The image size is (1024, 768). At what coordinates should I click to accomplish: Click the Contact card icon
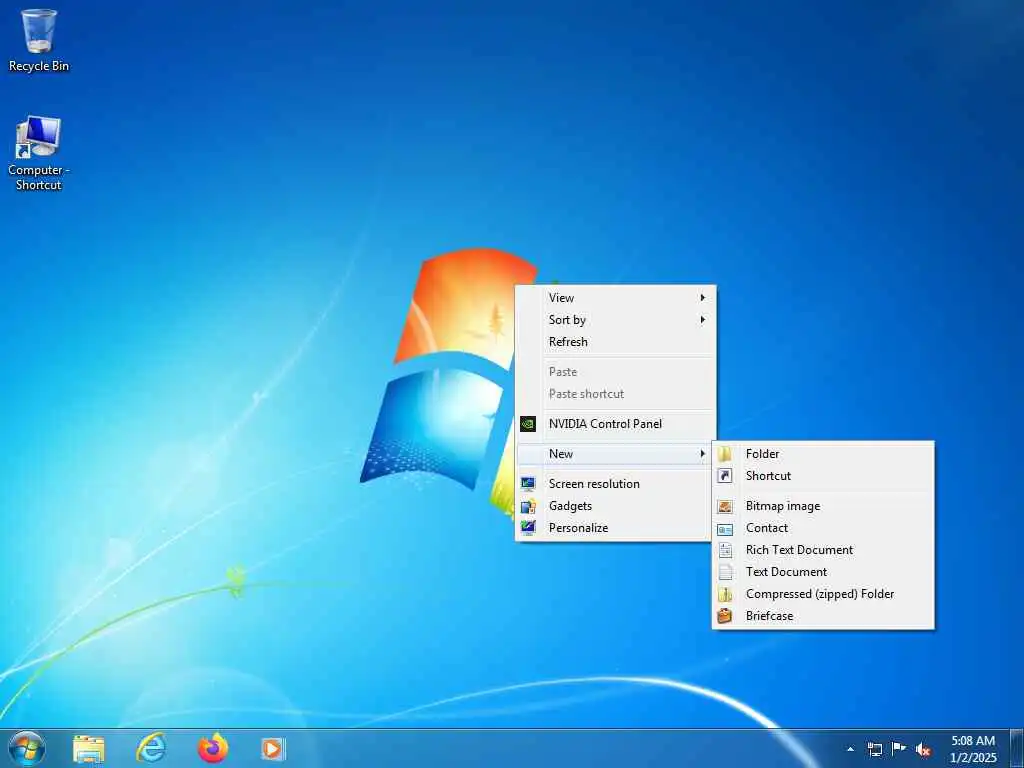[x=725, y=528]
